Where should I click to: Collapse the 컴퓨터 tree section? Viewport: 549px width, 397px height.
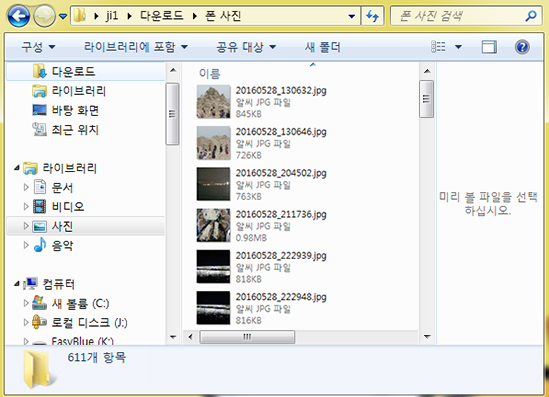coord(17,284)
